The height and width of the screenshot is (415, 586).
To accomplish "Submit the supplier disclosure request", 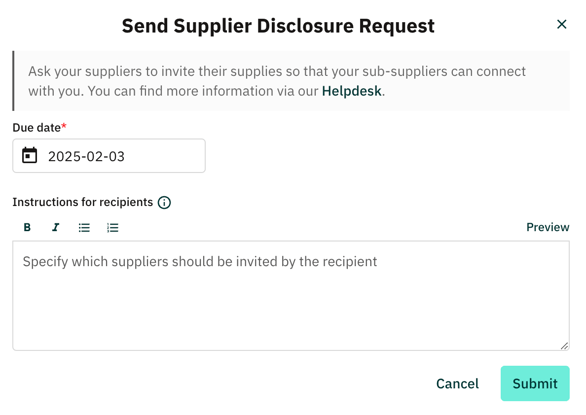I will point(535,384).
